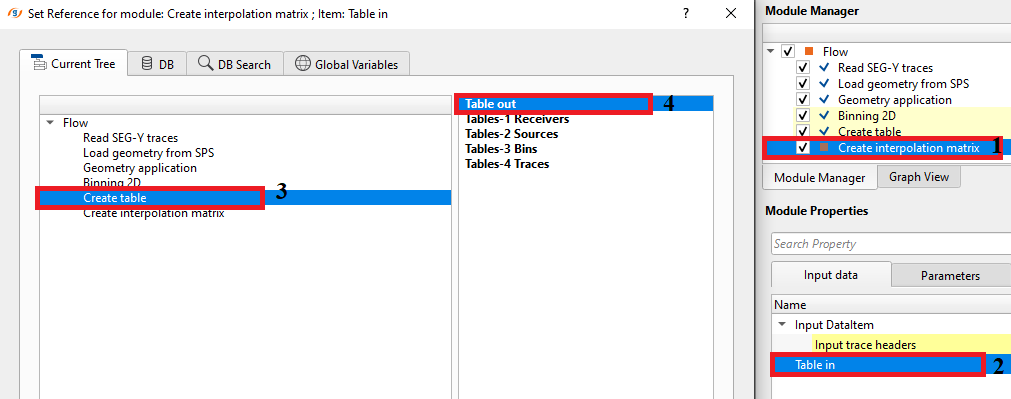1011x399 pixels.
Task: Select Geometry application in the dialog tree
Action: click(140, 168)
